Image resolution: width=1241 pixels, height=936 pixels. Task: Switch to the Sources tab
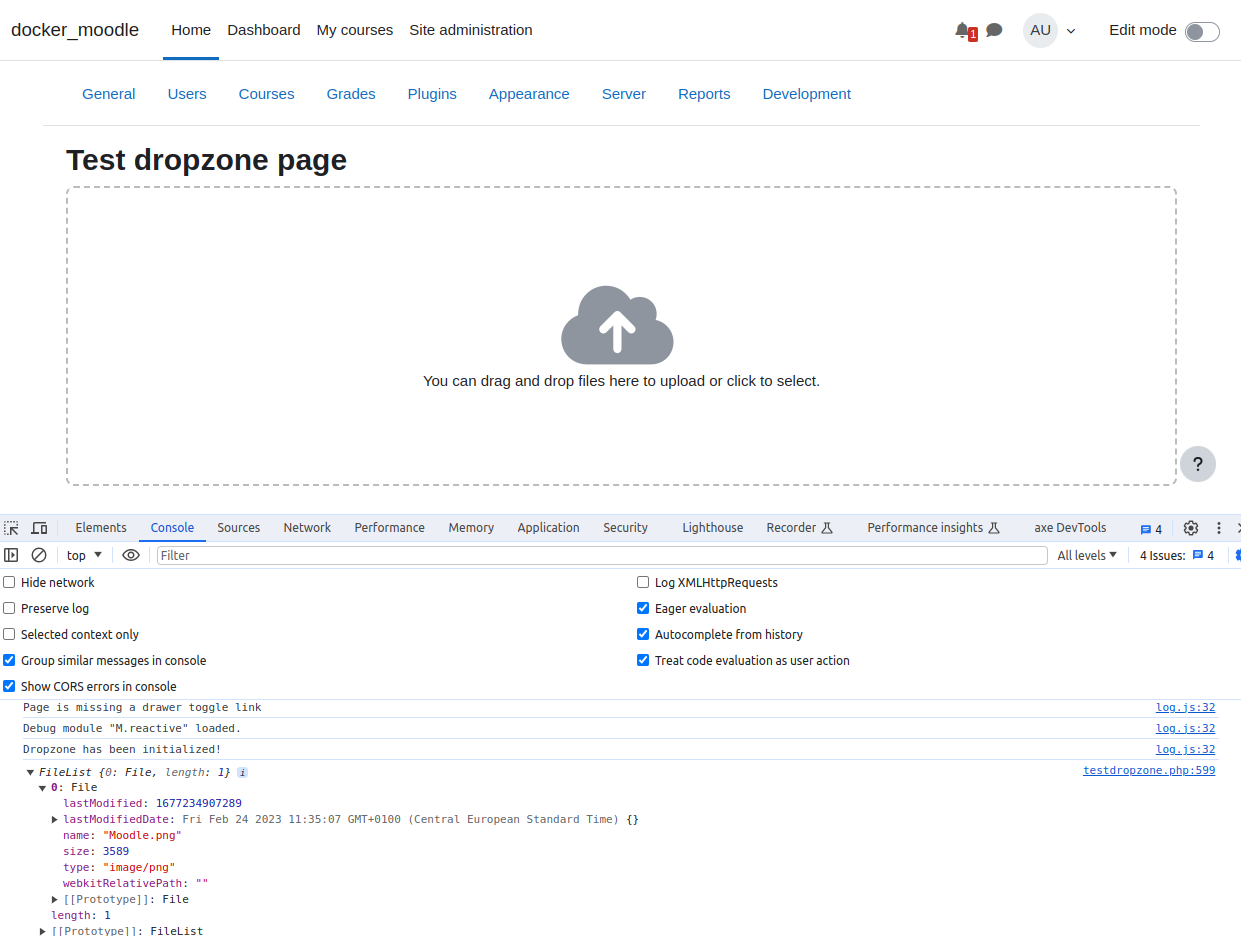(239, 528)
